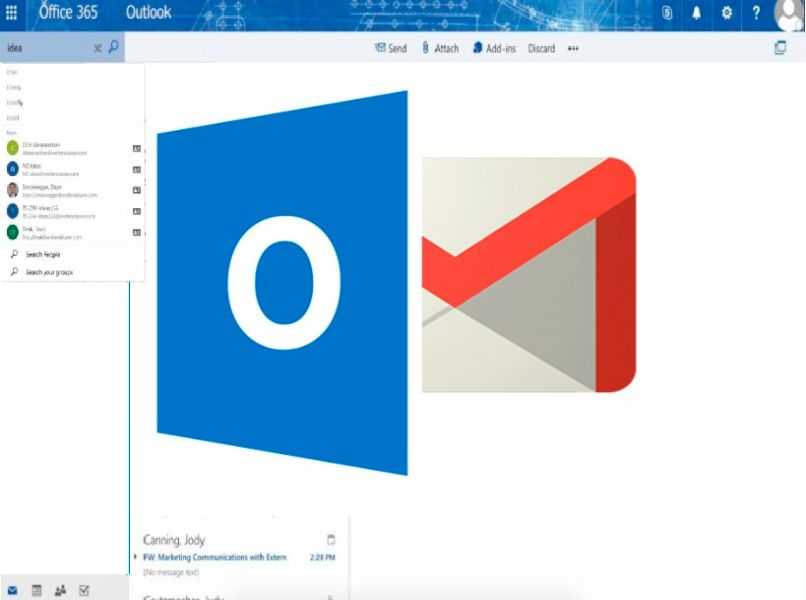Discard the current draft

pos(541,47)
